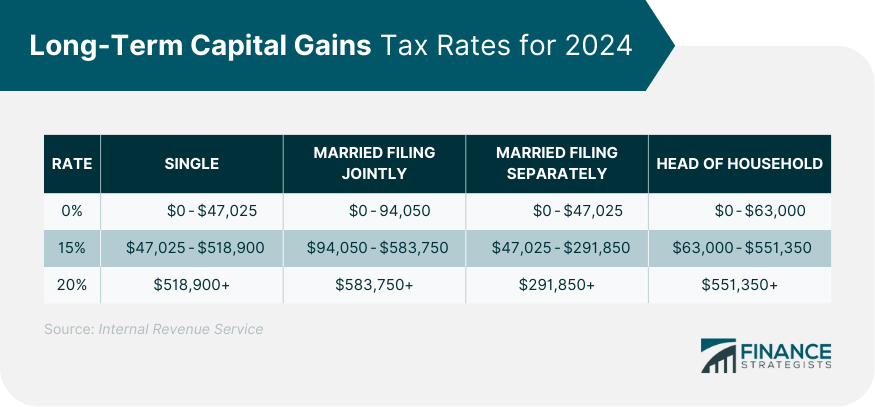875x407 pixels.
Task: Select the 15% rate row cell
Action: click(x=72, y=247)
